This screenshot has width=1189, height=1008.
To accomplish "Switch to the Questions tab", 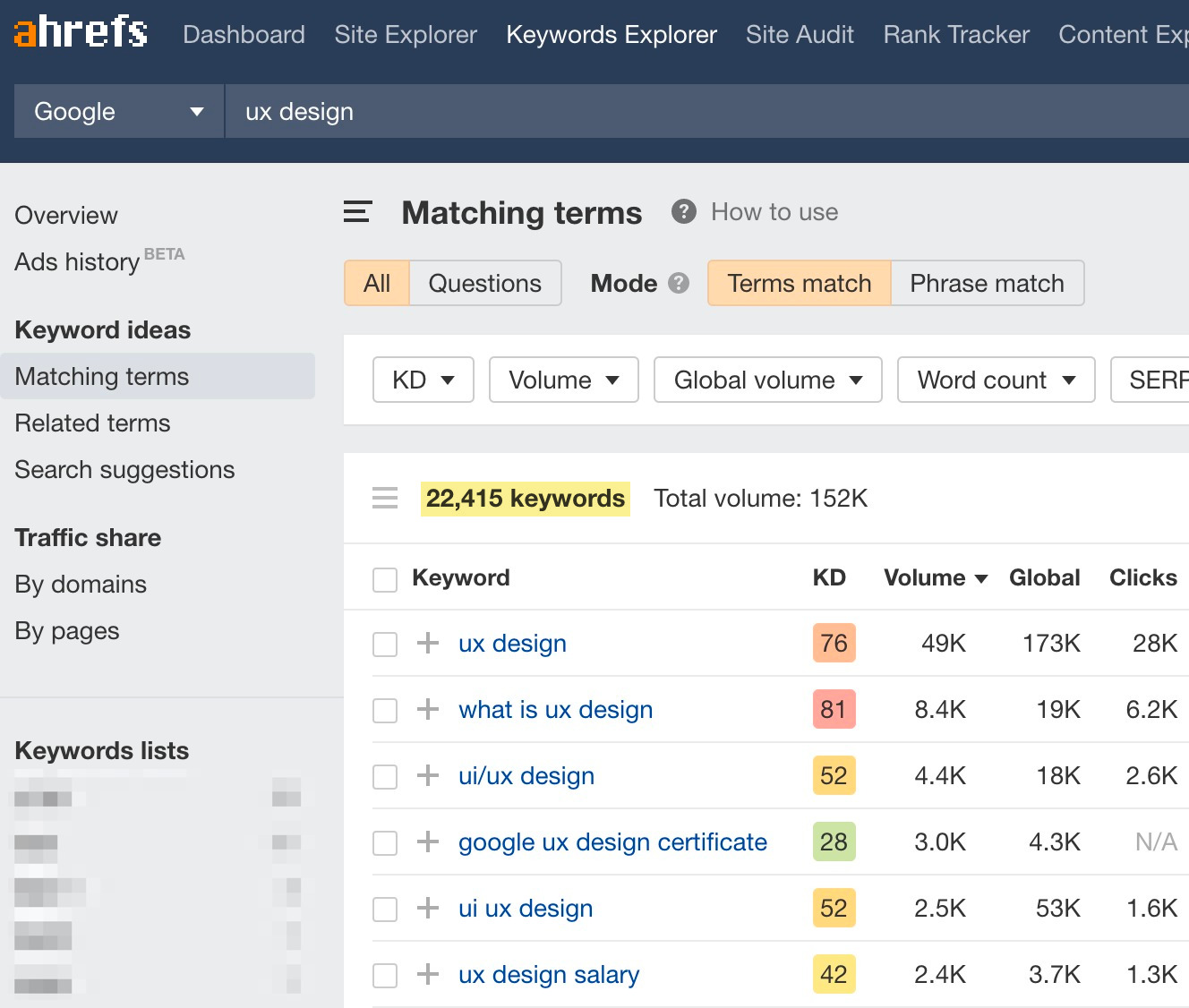I will click(484, 283).
